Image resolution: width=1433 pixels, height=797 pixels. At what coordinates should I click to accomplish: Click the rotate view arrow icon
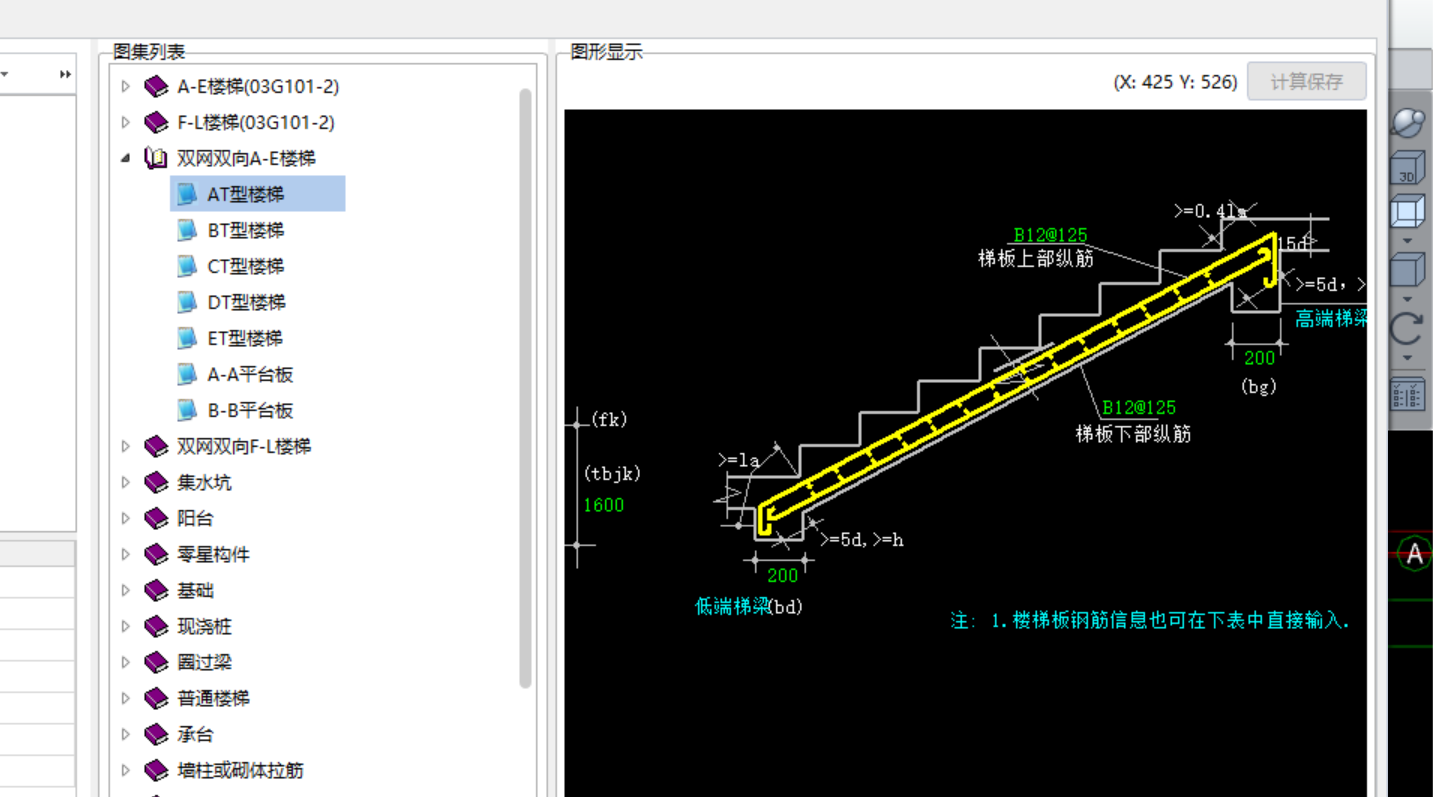point(1408,330)
